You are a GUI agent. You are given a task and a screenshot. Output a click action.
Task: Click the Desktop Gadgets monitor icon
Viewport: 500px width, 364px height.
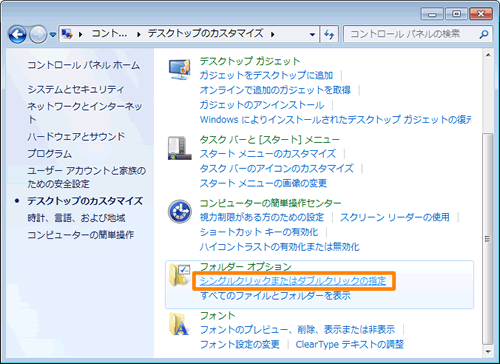179,69
